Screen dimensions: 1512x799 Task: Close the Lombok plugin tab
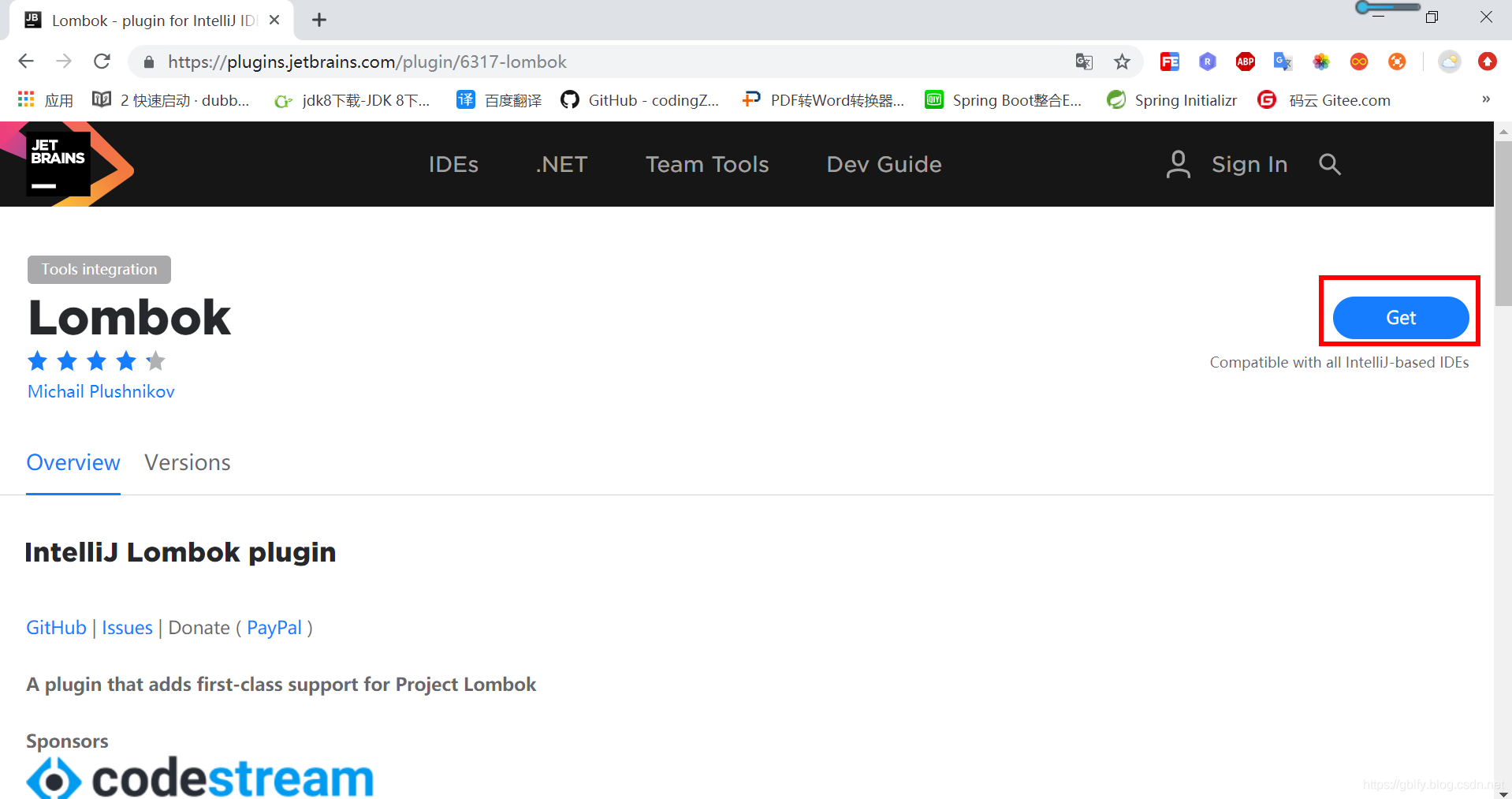(x=274, y=20)
